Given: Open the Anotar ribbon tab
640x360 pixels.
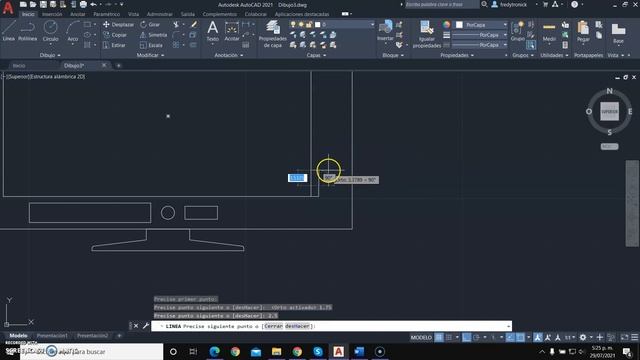Looking at the screenshot, I should click(78, 14).
